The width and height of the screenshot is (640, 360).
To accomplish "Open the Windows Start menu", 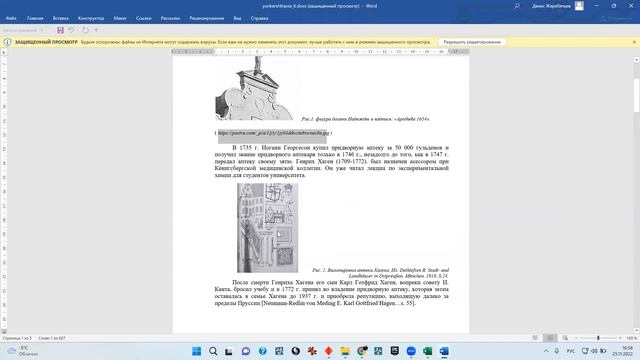I will pyautogui.click(x=196, y=351).
